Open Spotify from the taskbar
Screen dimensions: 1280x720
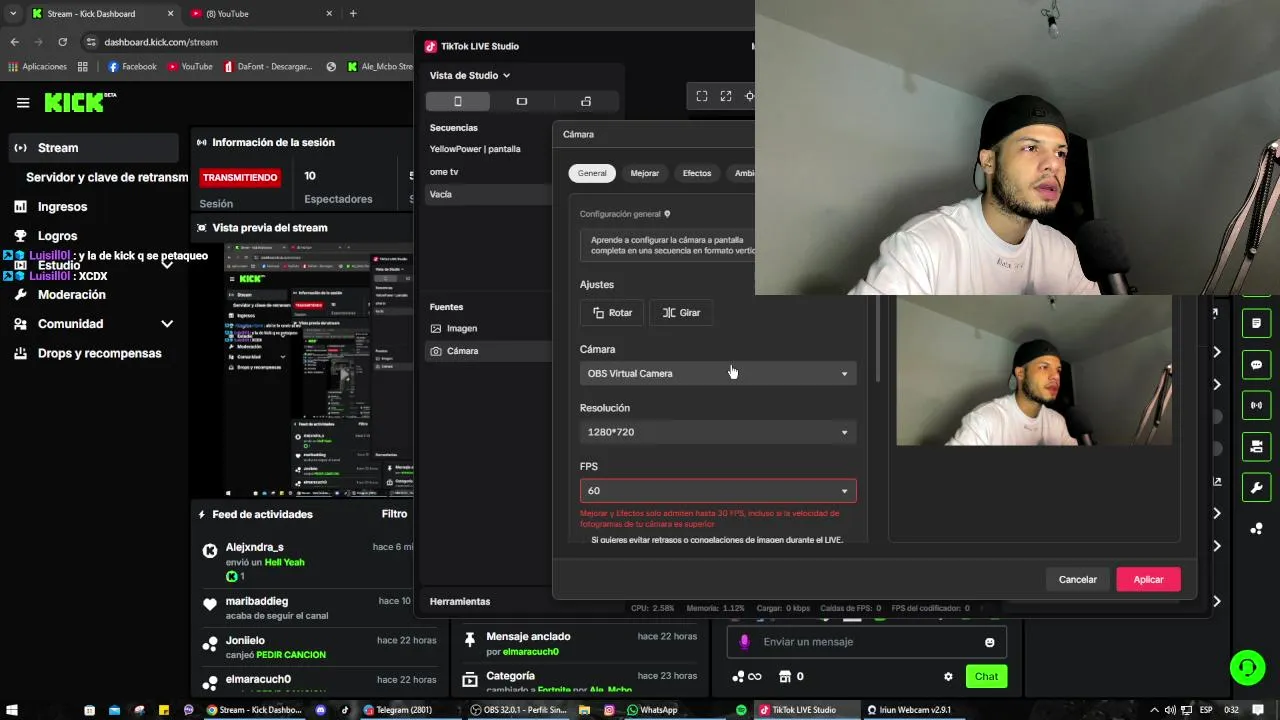click(741, 710)
